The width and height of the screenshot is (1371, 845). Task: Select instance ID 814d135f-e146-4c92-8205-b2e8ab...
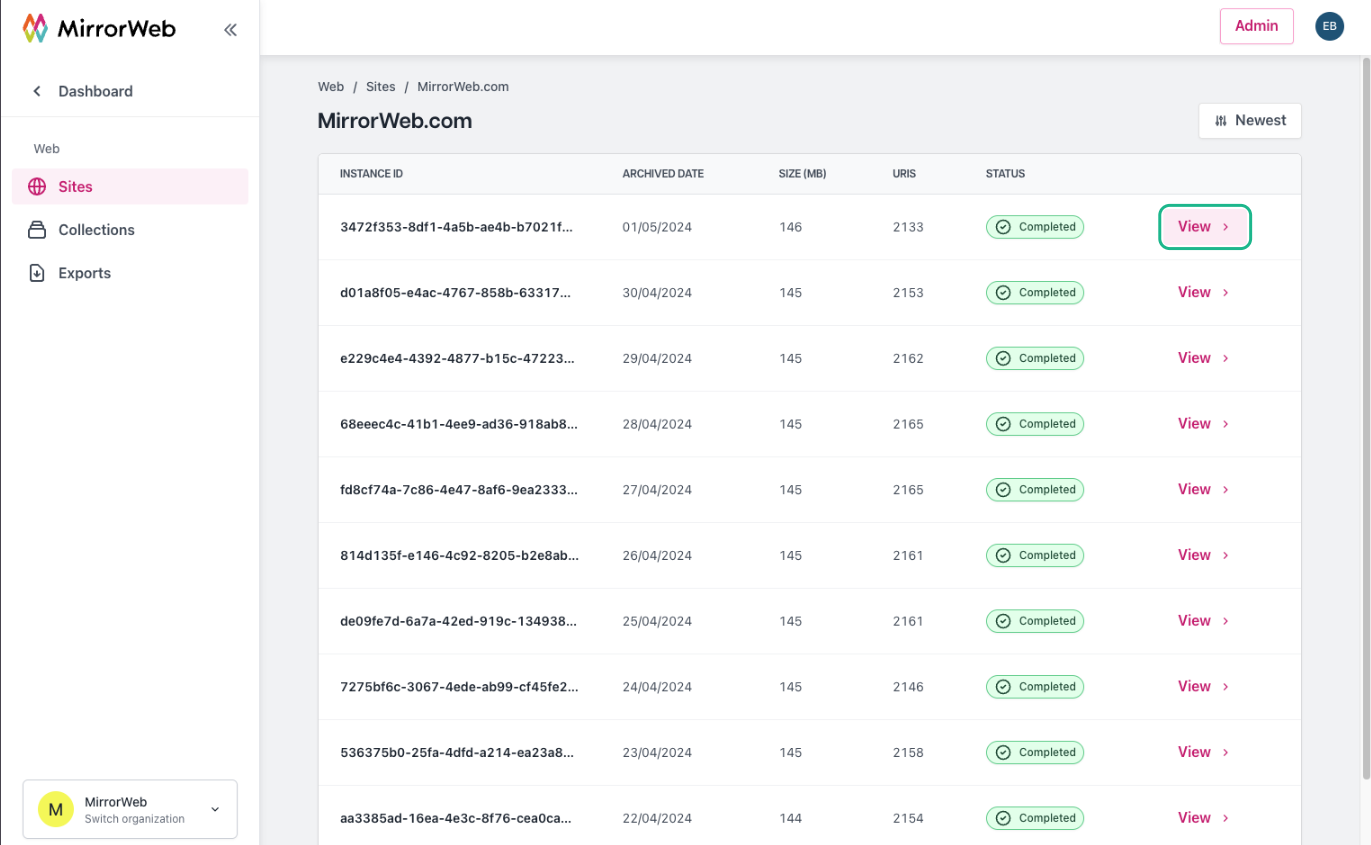tap(459, 555)
